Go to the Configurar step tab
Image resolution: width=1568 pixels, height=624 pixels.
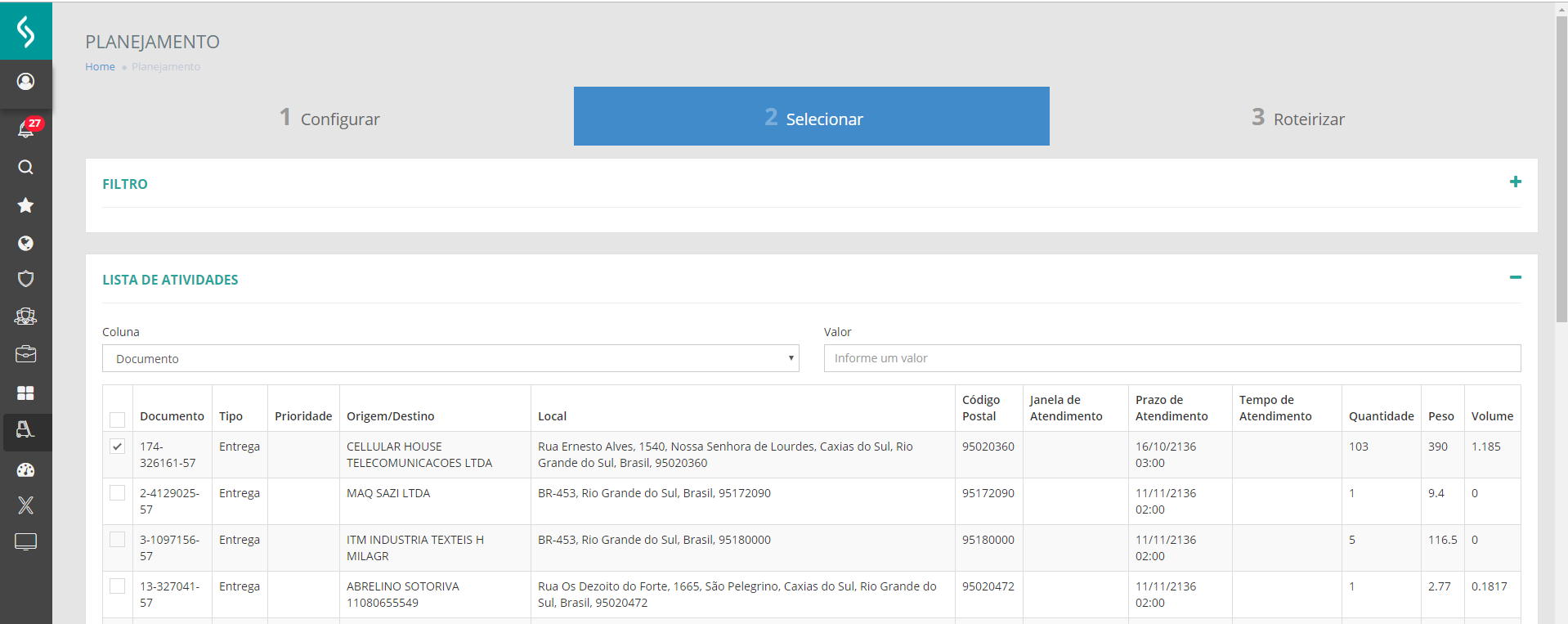pos(329,119)
